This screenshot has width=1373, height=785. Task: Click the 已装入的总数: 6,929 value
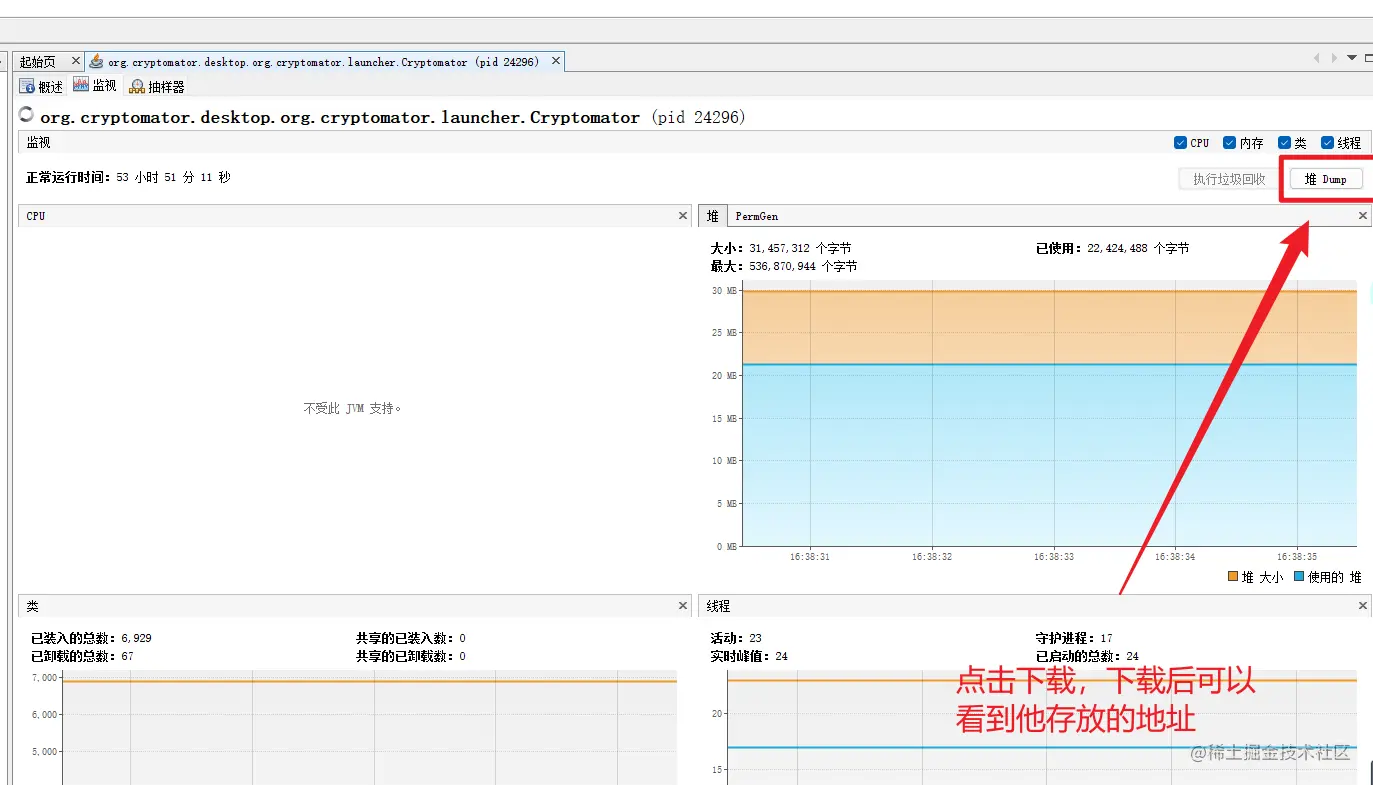pos(91,638)
